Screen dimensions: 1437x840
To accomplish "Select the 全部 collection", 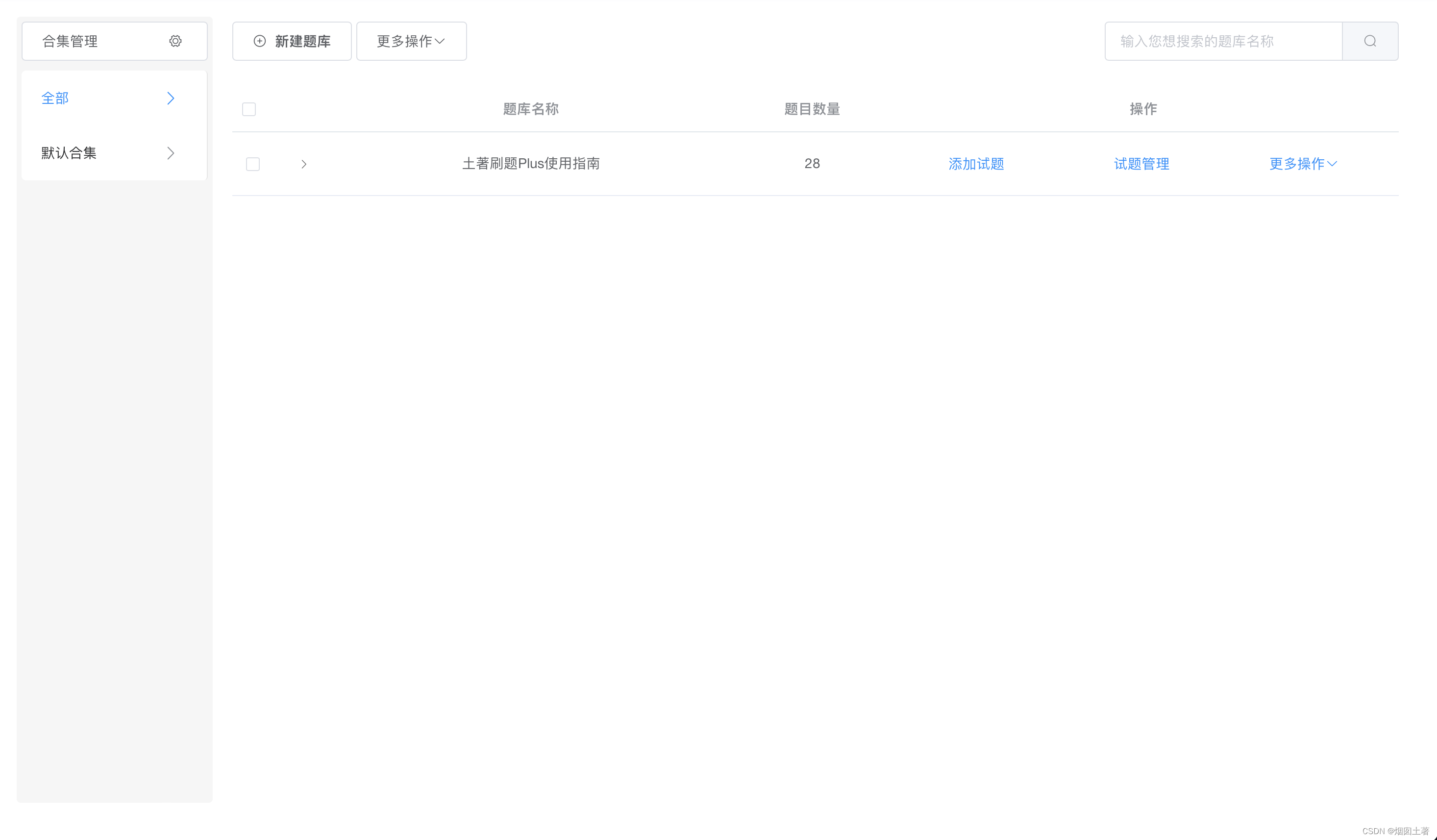I will click(x=55, y=98).
